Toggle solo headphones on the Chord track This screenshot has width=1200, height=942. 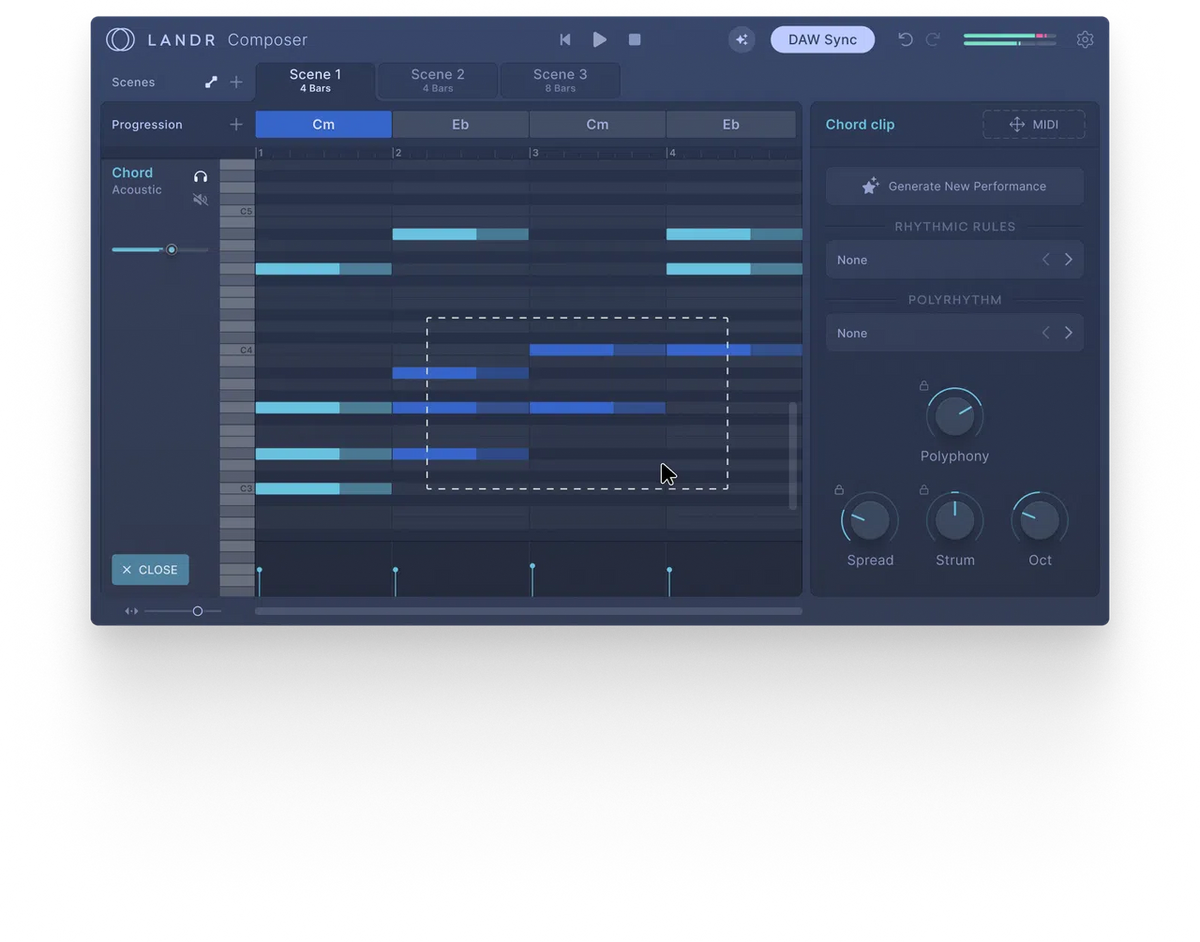[201, 175]
